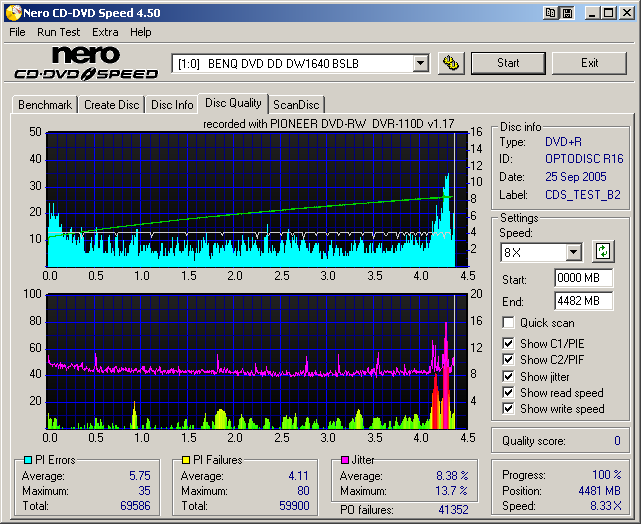Click the cyan PI Errors legend square
The height and width of the screenshot is (524, 641).
[27, 460]
